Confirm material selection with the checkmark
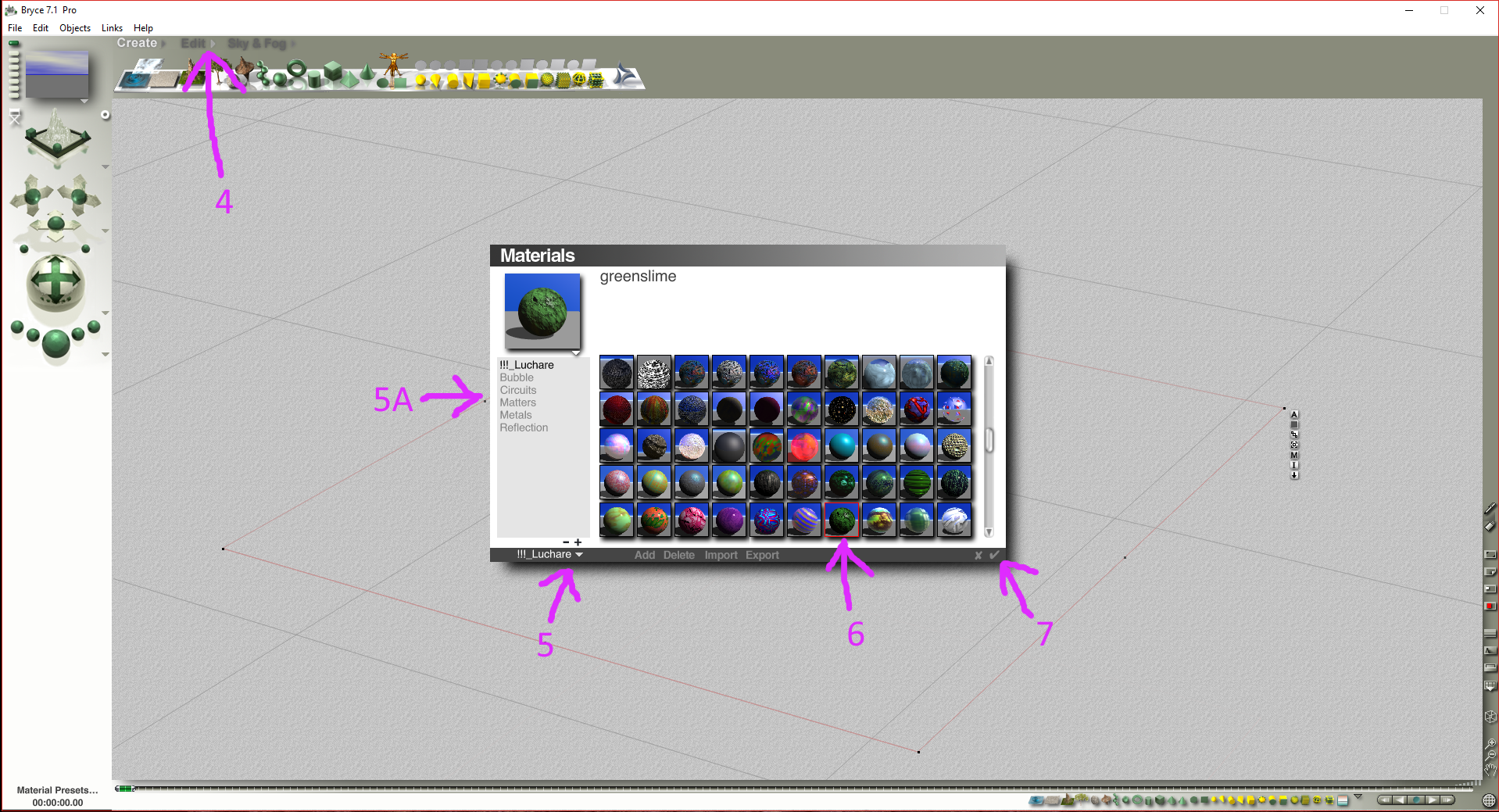The height and width of the screenshot is (812, 1499). click(994, 555)
